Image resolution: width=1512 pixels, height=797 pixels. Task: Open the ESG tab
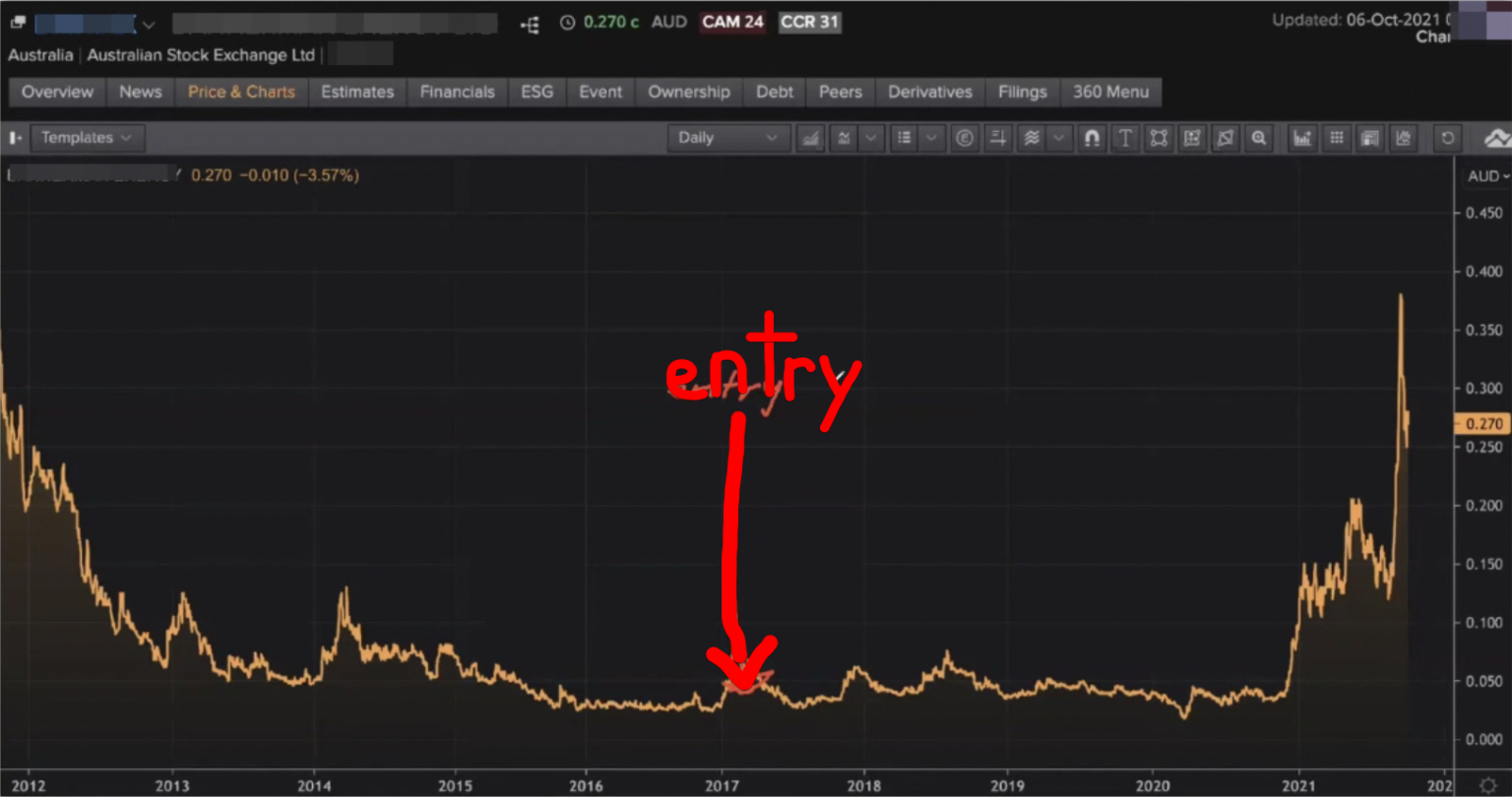point(537,92)
